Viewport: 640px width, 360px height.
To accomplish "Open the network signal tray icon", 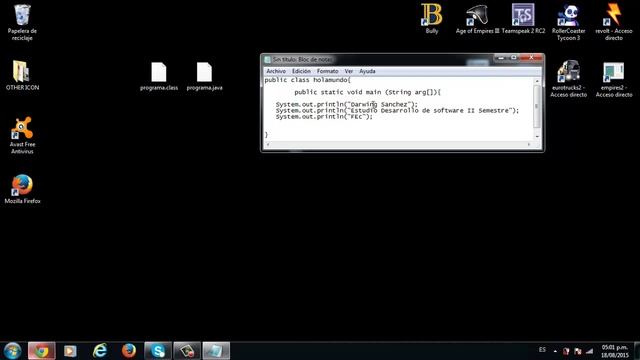I will pos(589,351).
